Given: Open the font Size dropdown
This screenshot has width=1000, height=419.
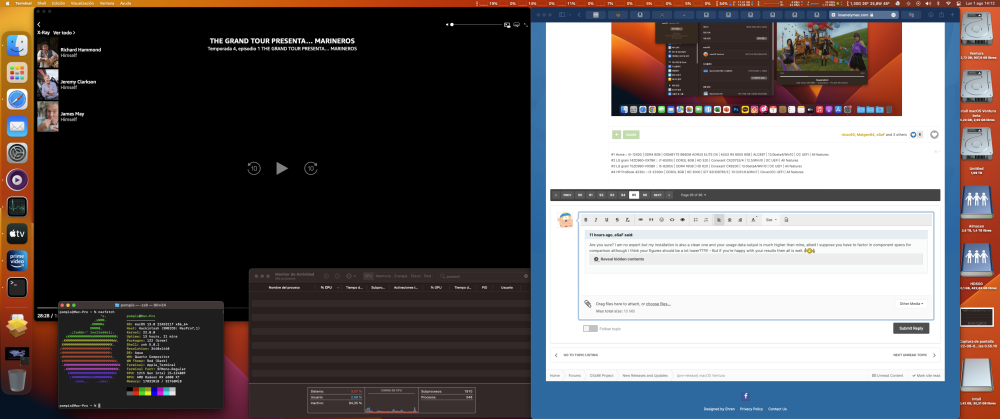Looking at the screenshot, I should [x=770, y=219].
